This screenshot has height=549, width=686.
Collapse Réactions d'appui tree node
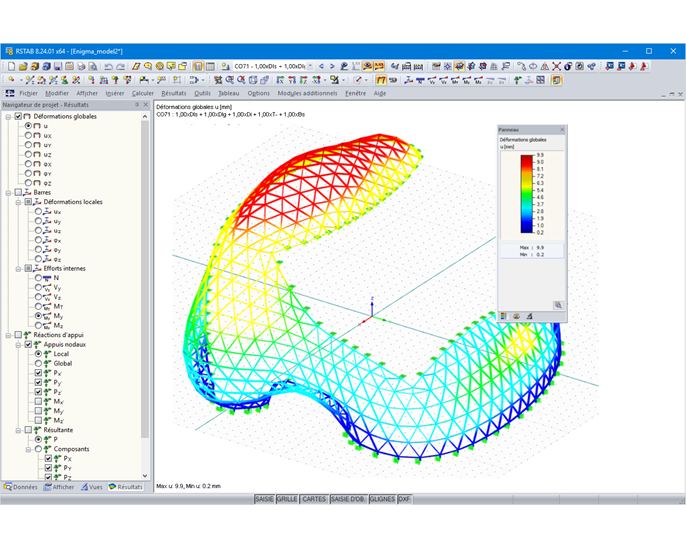pyautogui.click(x=8, y=336)
